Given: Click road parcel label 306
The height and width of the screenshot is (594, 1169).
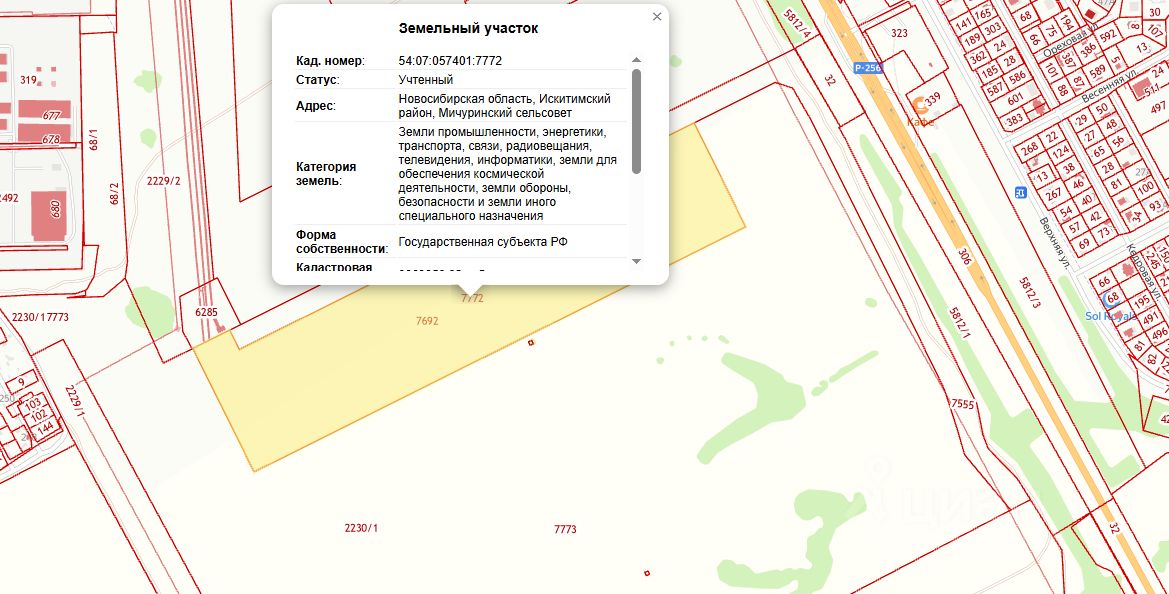Looking at the screenshot, I should (x=966, y=258).
